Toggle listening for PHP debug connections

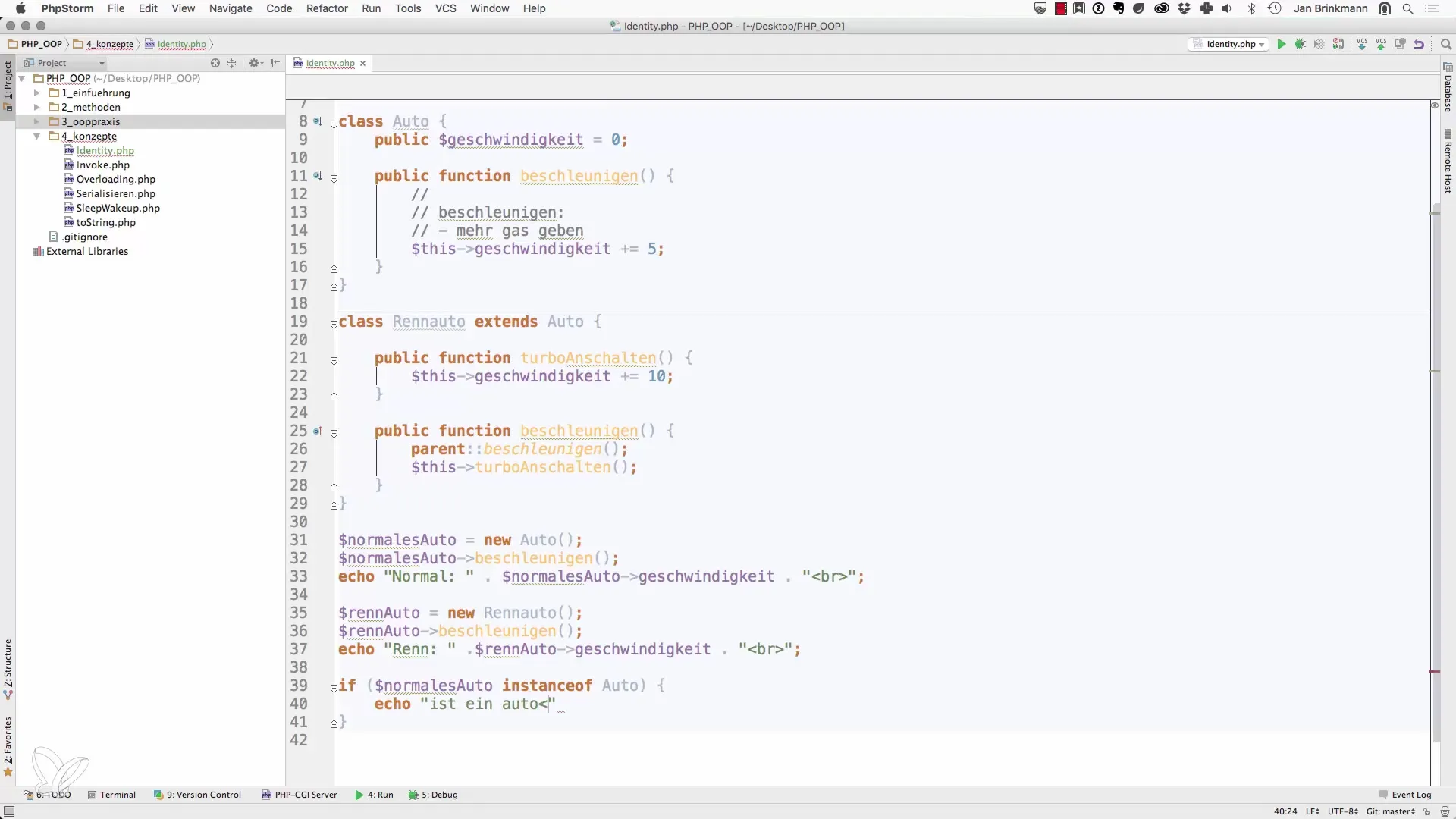(1338, 44)
